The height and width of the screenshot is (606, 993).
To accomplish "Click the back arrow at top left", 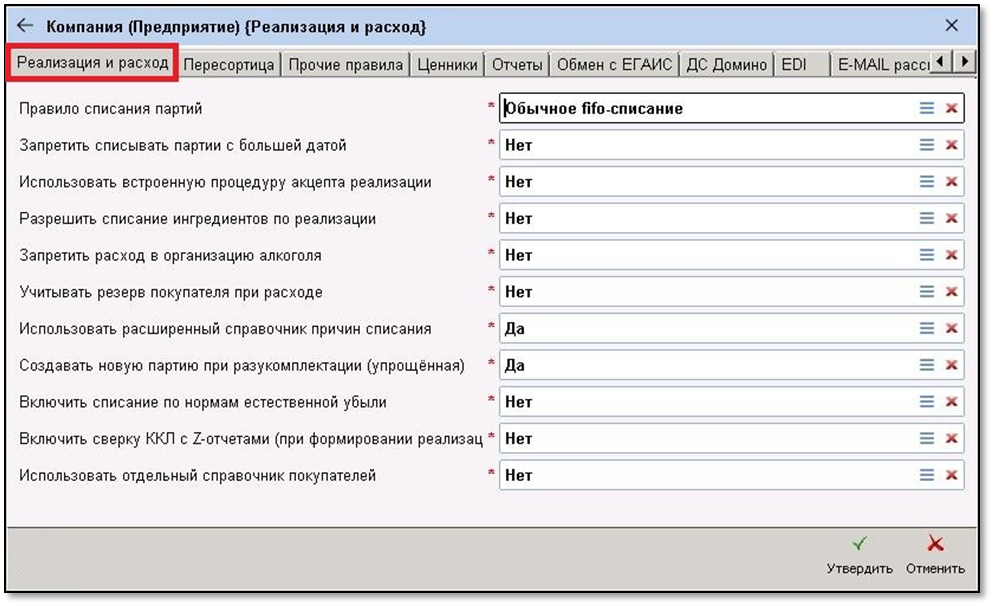I will click(x=26, y=27).
